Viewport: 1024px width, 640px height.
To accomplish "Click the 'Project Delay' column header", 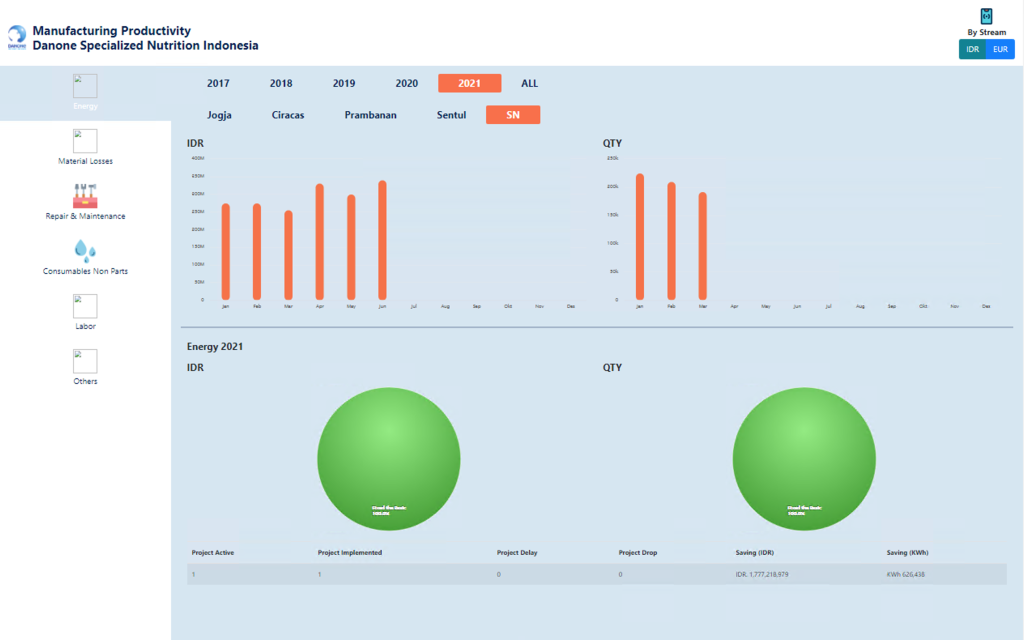I will (517, 552).
